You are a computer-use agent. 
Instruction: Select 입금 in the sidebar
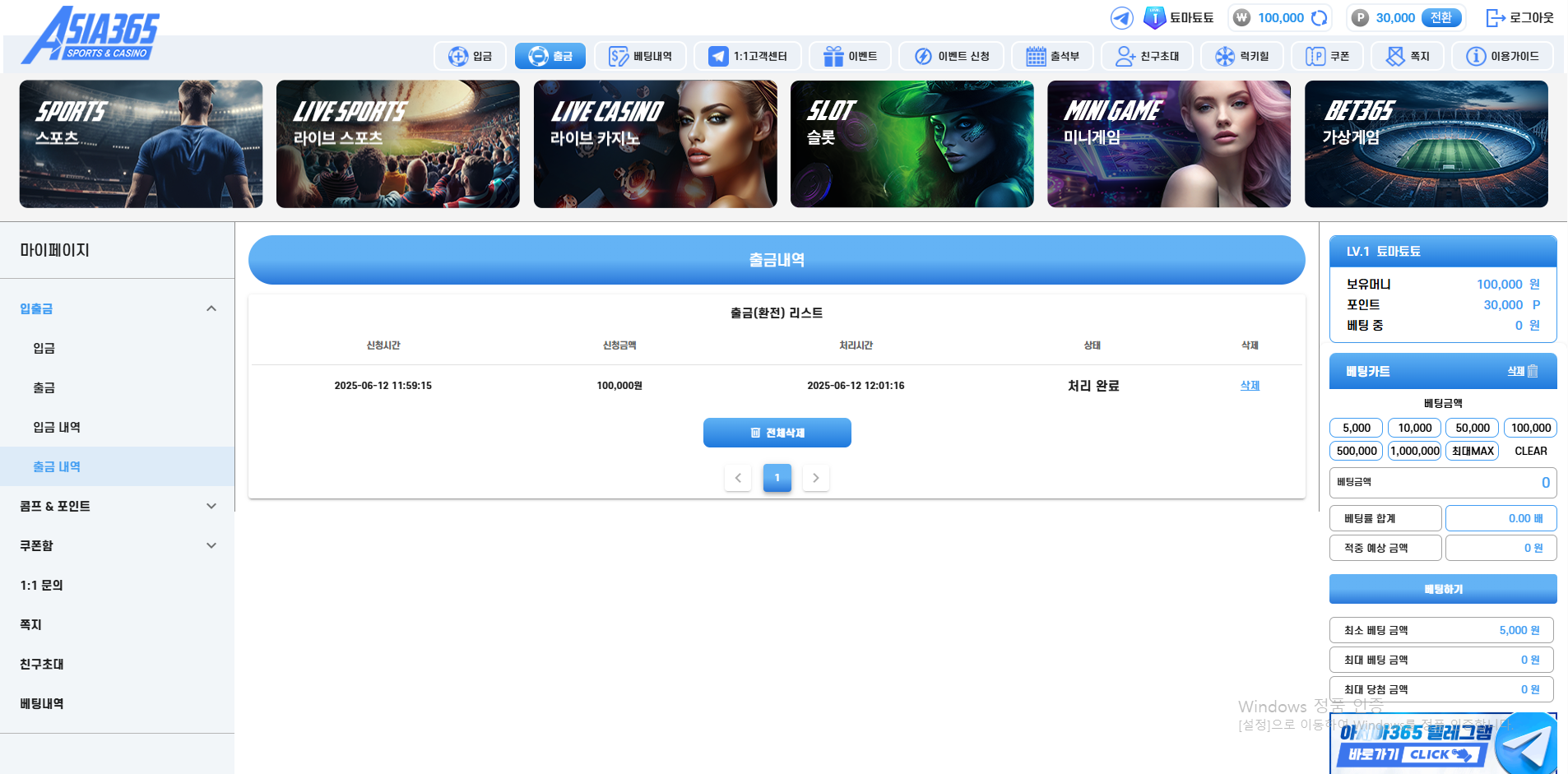tap(117, 348)
